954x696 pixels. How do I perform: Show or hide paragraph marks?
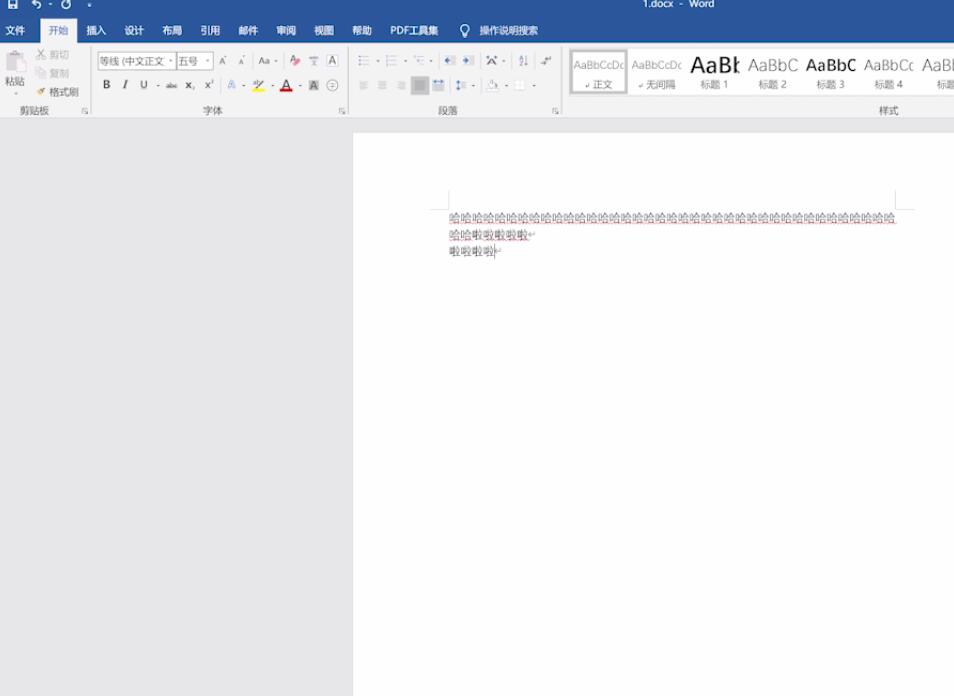pyautogui.click(x=546, y=61)
